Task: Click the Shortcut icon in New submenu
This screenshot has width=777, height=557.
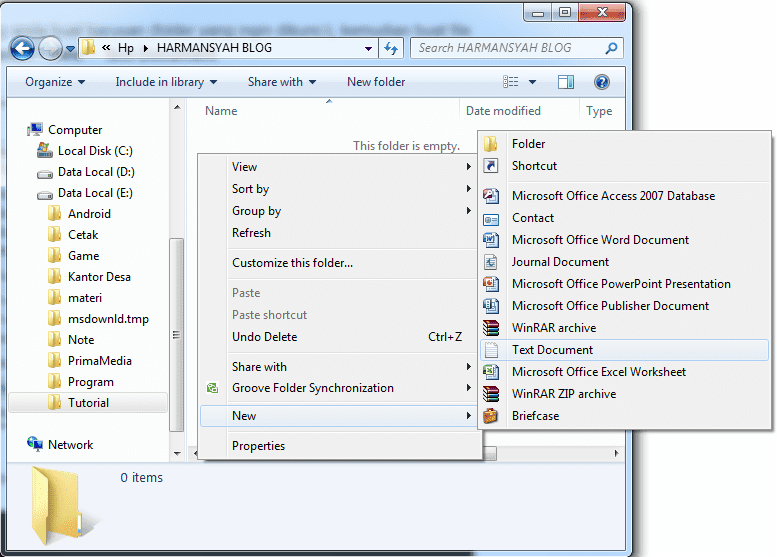Action: point(491,166)
